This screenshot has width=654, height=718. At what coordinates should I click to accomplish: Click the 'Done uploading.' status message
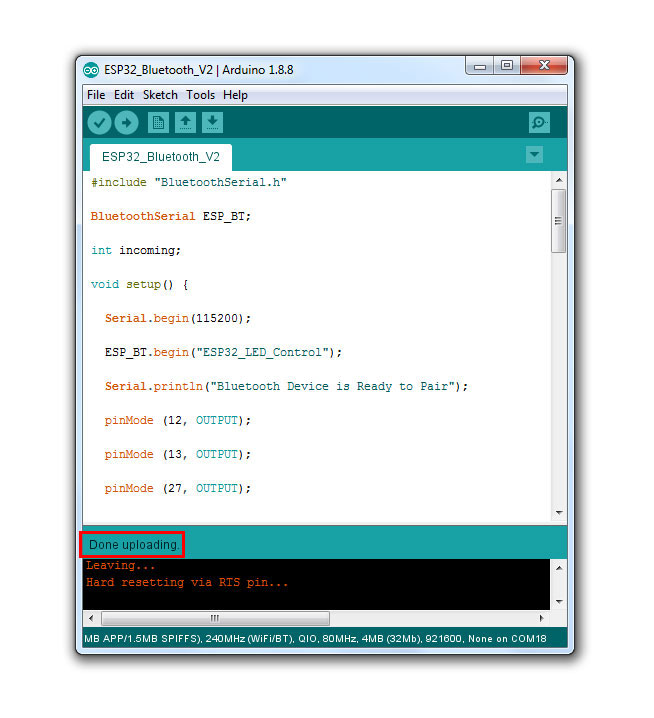133,545
